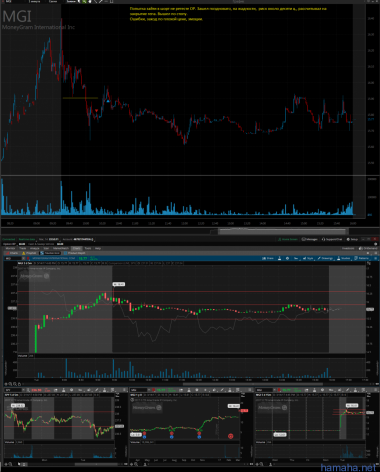Click the gear icon at the far right of the account bar
Image resolution: width=380 pixels, height=472 pixels.
tap(375, 244)
